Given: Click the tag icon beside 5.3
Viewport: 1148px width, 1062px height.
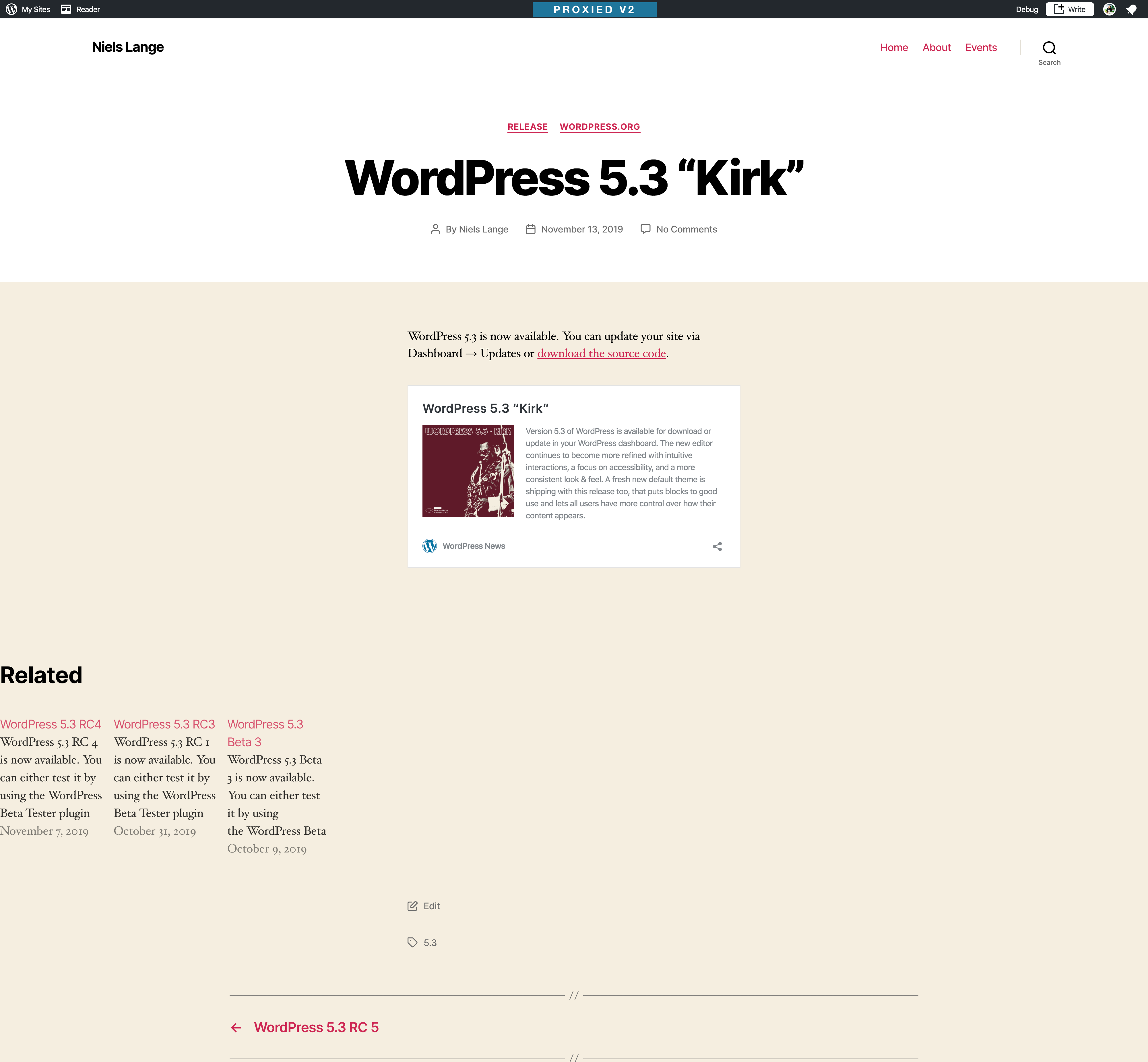Looking at the screenshot, I should (412, 943).
